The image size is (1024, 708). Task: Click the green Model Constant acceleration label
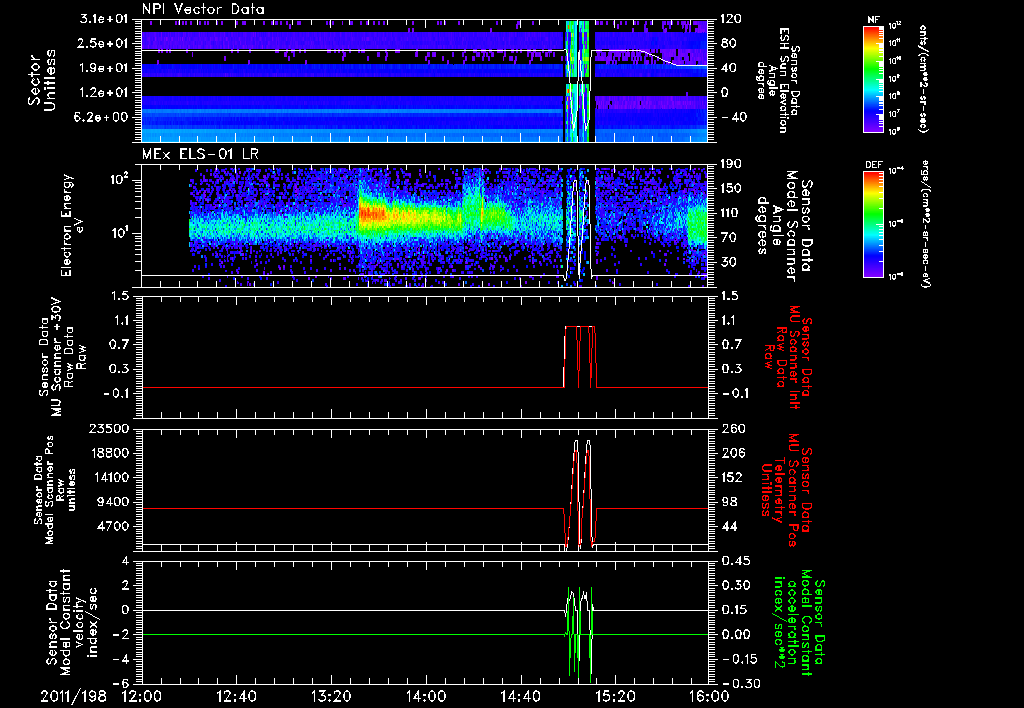click(x=799, y=622)
